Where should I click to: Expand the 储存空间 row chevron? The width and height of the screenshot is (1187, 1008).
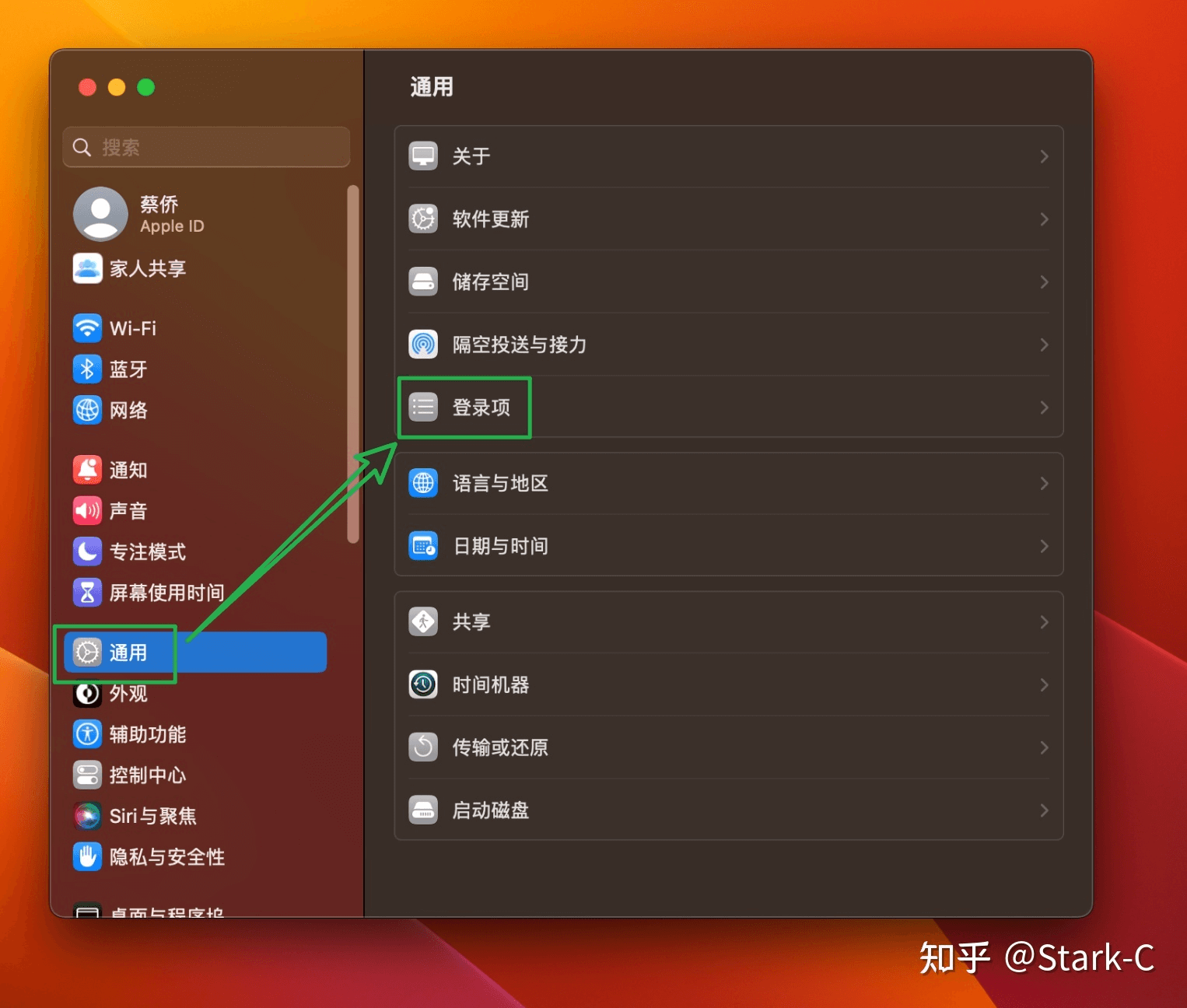click(x=1044, y=282)
